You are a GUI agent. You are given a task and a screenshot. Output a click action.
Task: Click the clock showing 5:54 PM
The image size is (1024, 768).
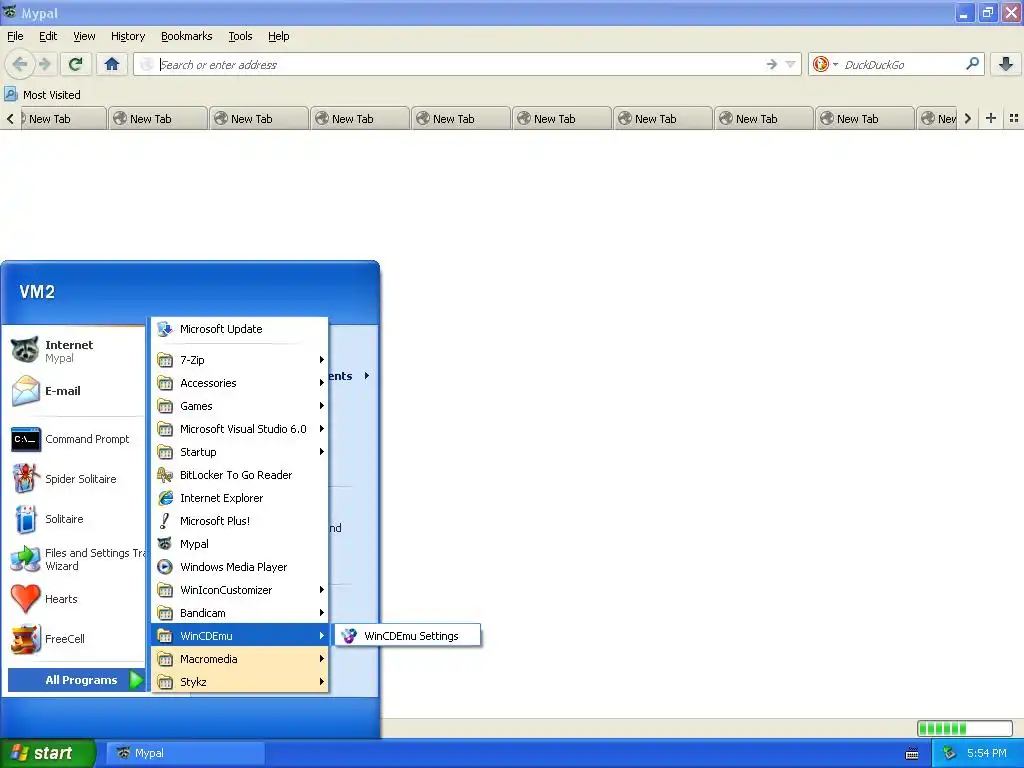[x=986, y=753]
